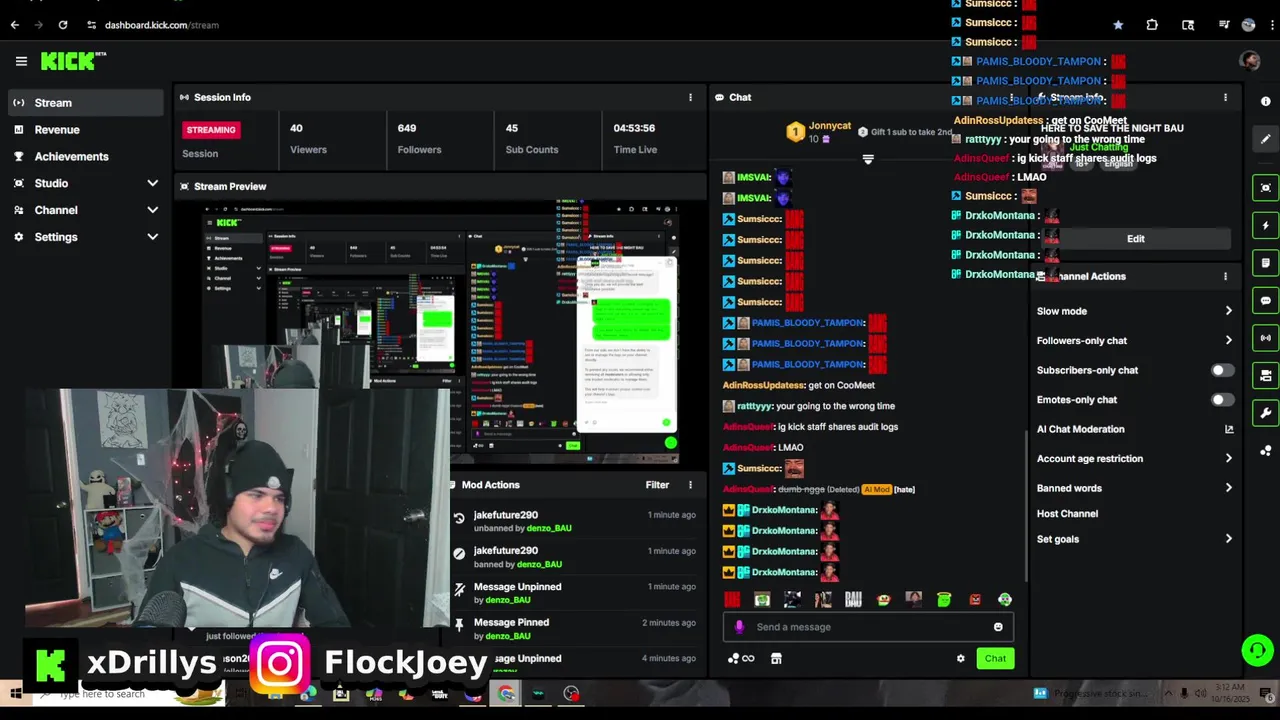Toggle the chat bubble widget icon

tap(1265, 300)
